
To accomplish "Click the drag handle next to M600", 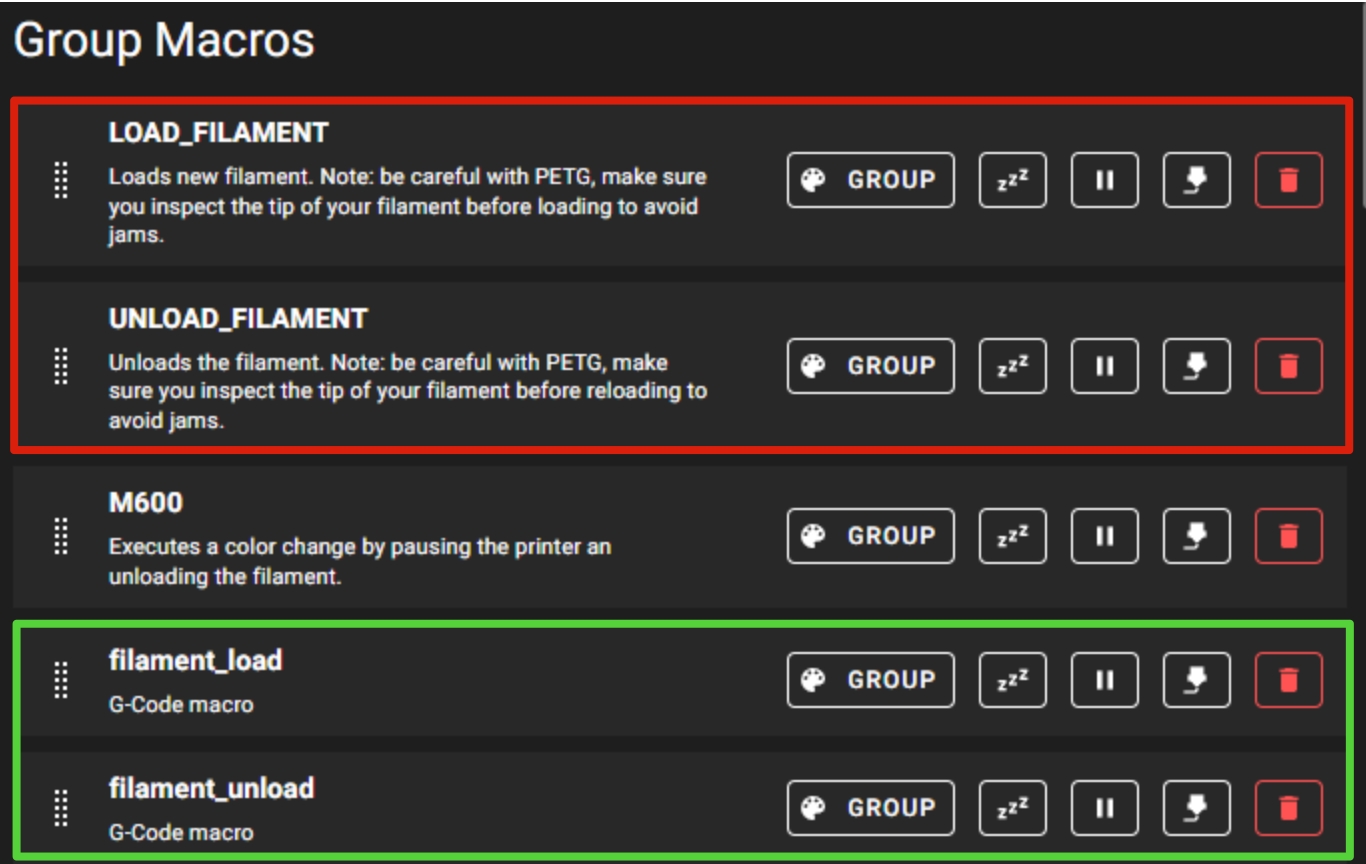I will coord(61,536).
